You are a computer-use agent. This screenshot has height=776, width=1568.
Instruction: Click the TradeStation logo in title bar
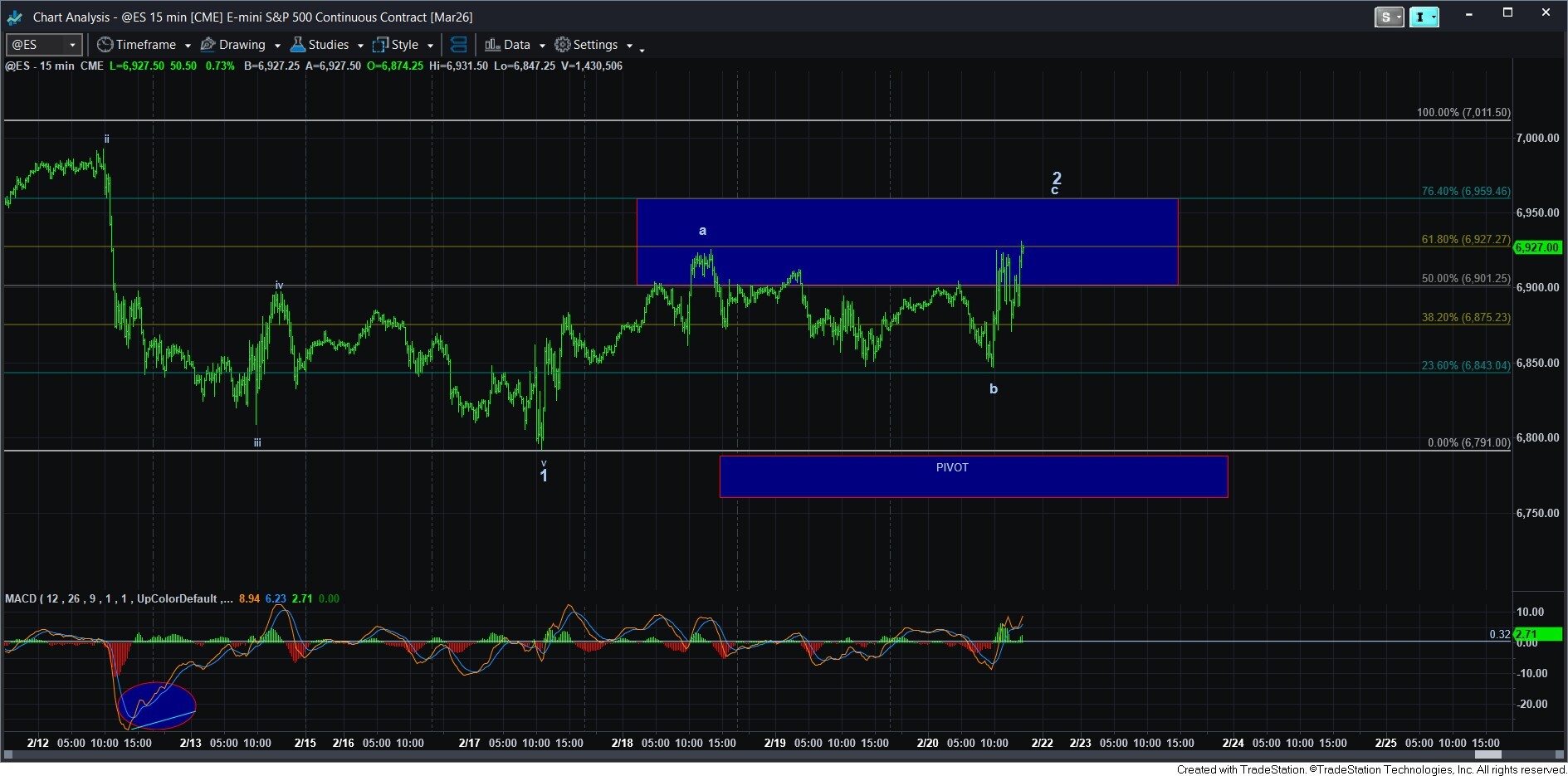point(15,17)
